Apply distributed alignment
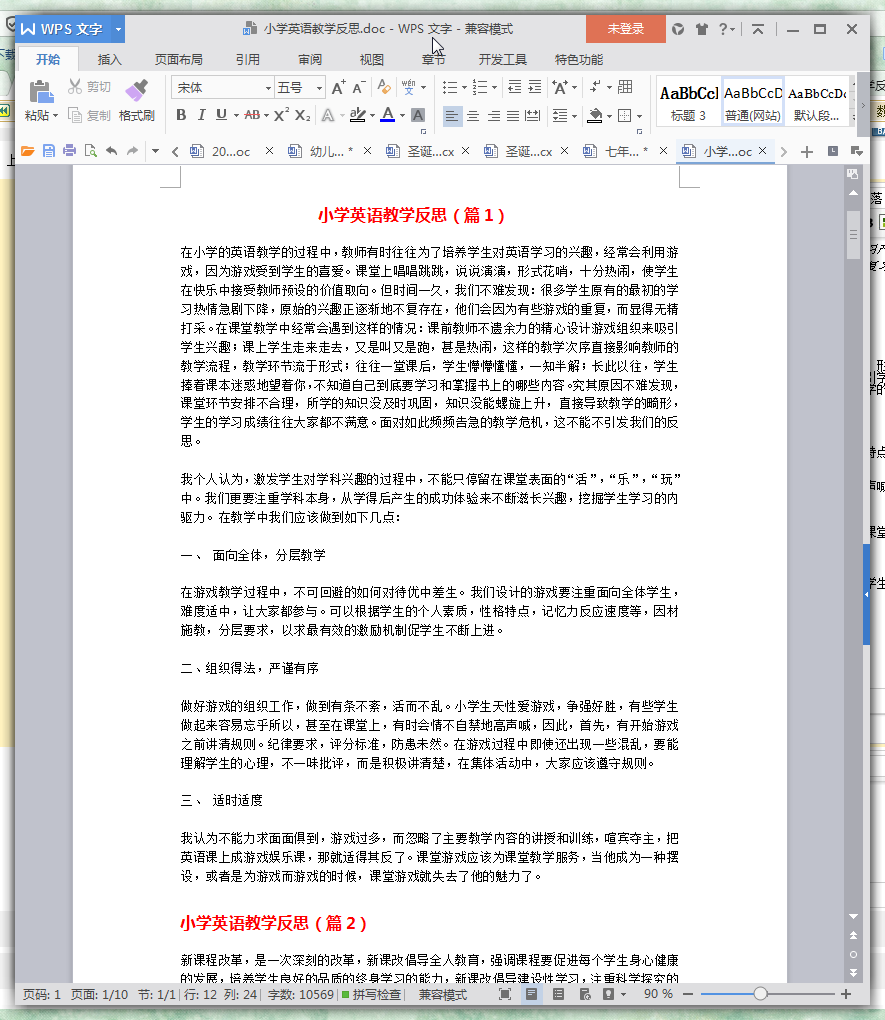This screenshot has height=1020, width=885. [x=533, y=116]
